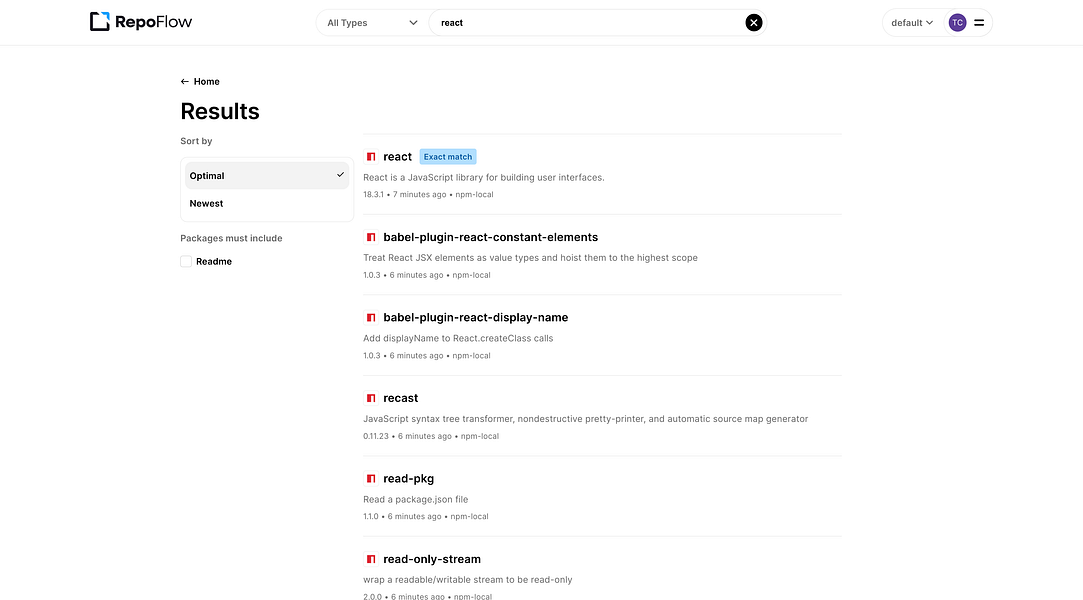This screenshot has width=1083, height=600.
Task: Open the react package result
Action: [397, 157]
